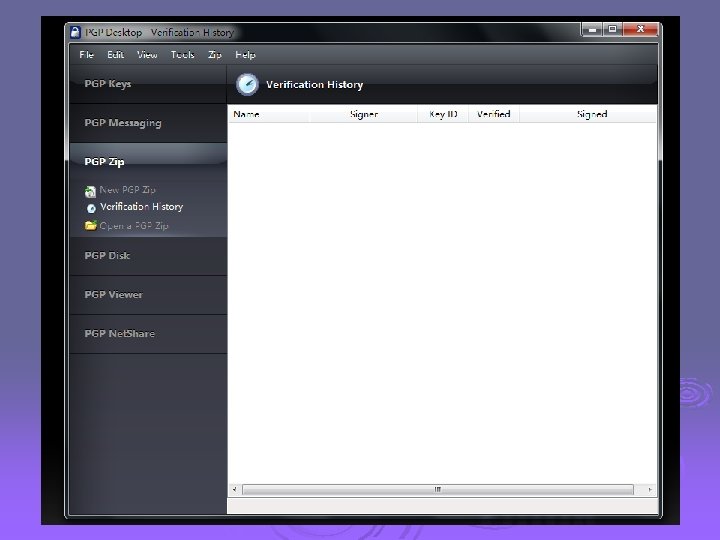Select Verification History link in sidebar
This screenshot has height=540, width=720.
click(x=141, y=207)
